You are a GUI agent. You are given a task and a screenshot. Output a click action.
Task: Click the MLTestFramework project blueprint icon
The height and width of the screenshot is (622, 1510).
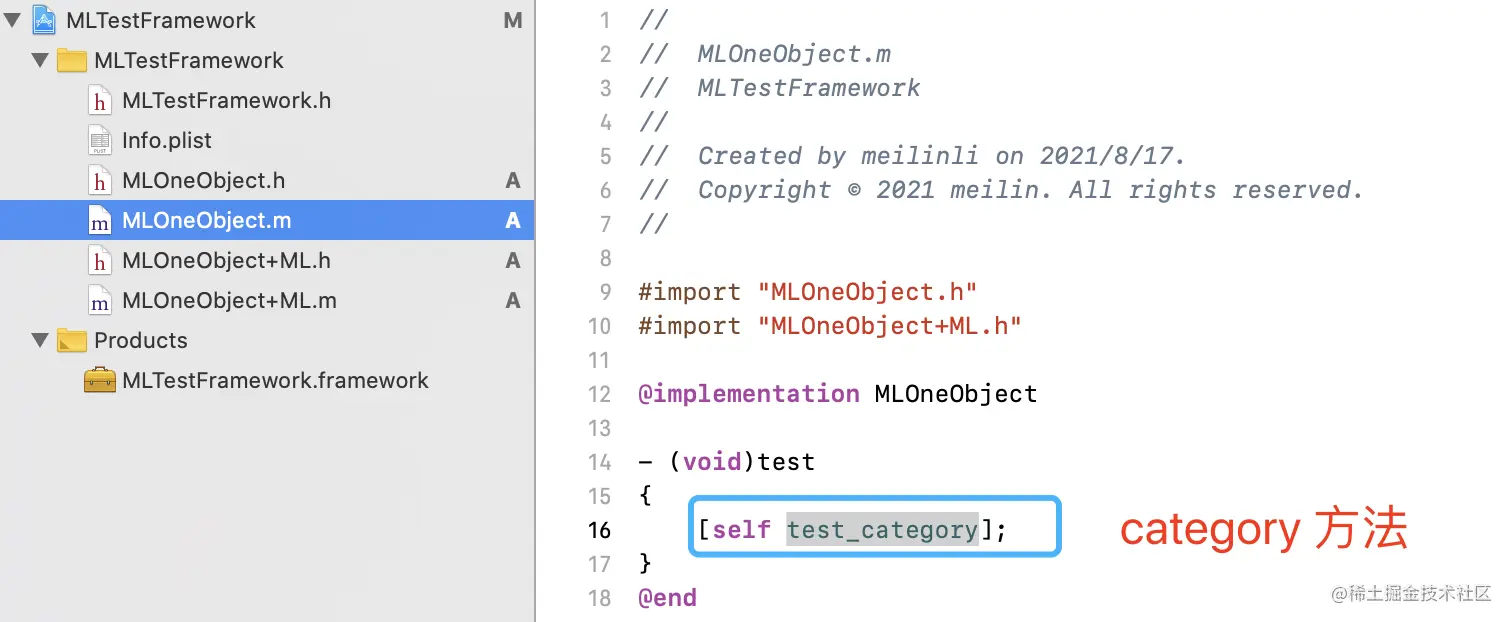(x=45, y=20)
